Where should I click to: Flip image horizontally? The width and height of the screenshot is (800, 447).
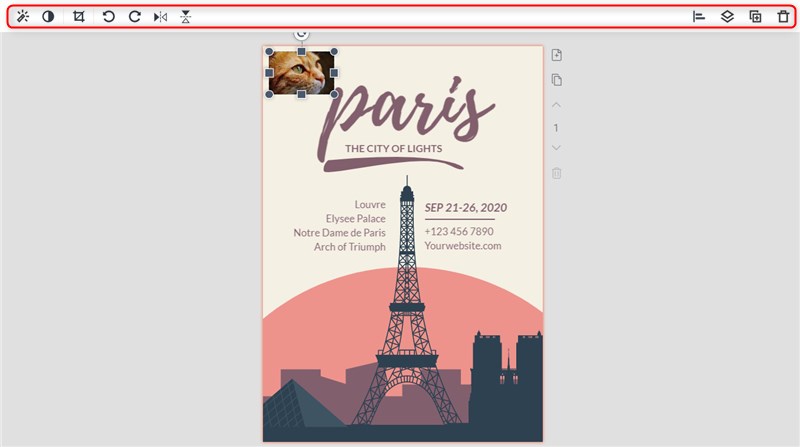click(x=160, y=17)
